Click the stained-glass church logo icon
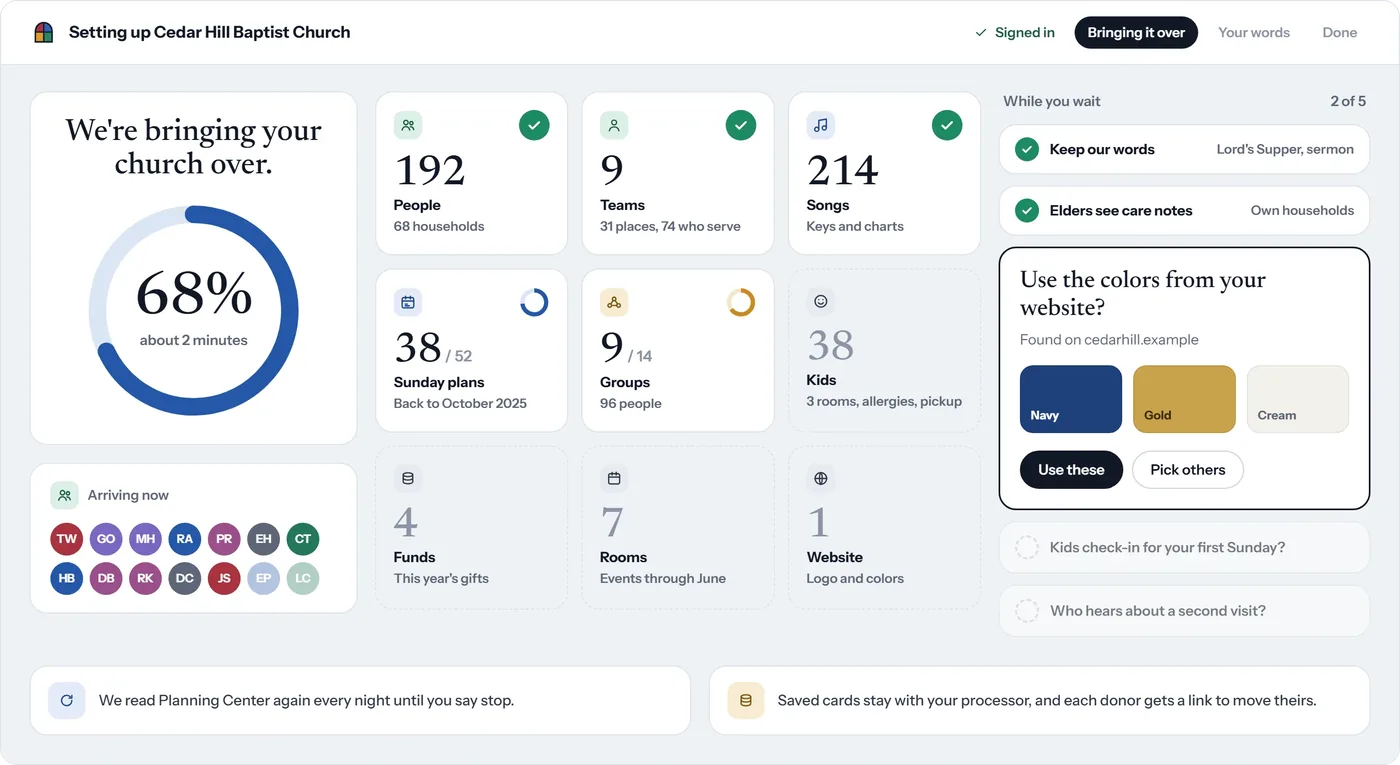This screenshot has width=1400, height=765. tap(44, 32)
